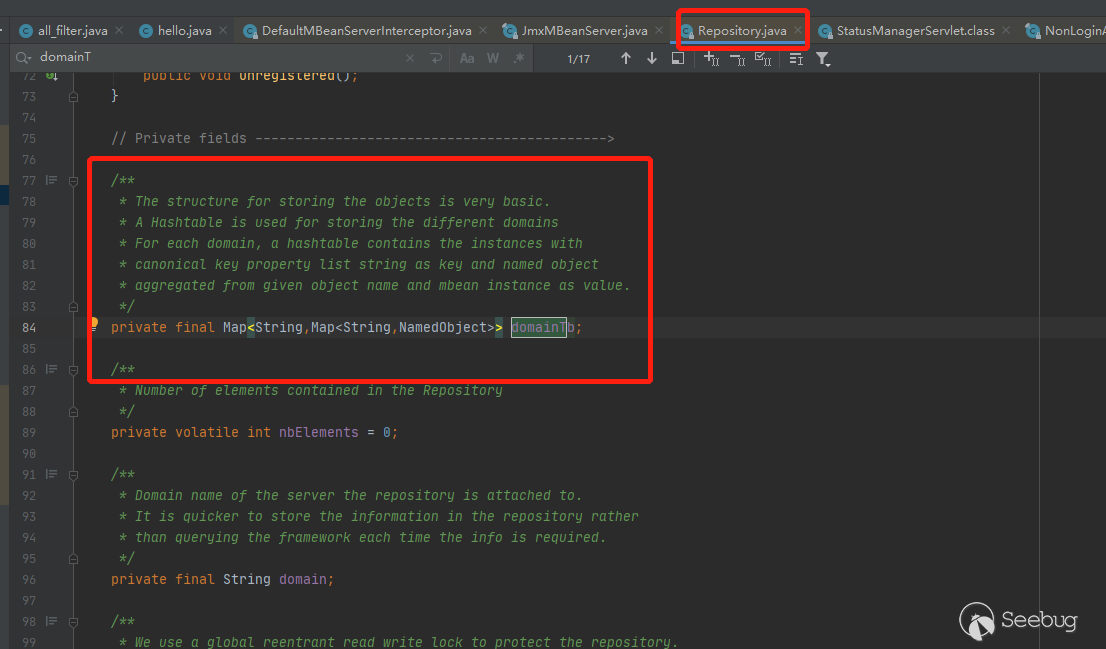Open the search history magnifier dropdown
This screenshot has width=1106, height=649.
click(x=24, y=58)
